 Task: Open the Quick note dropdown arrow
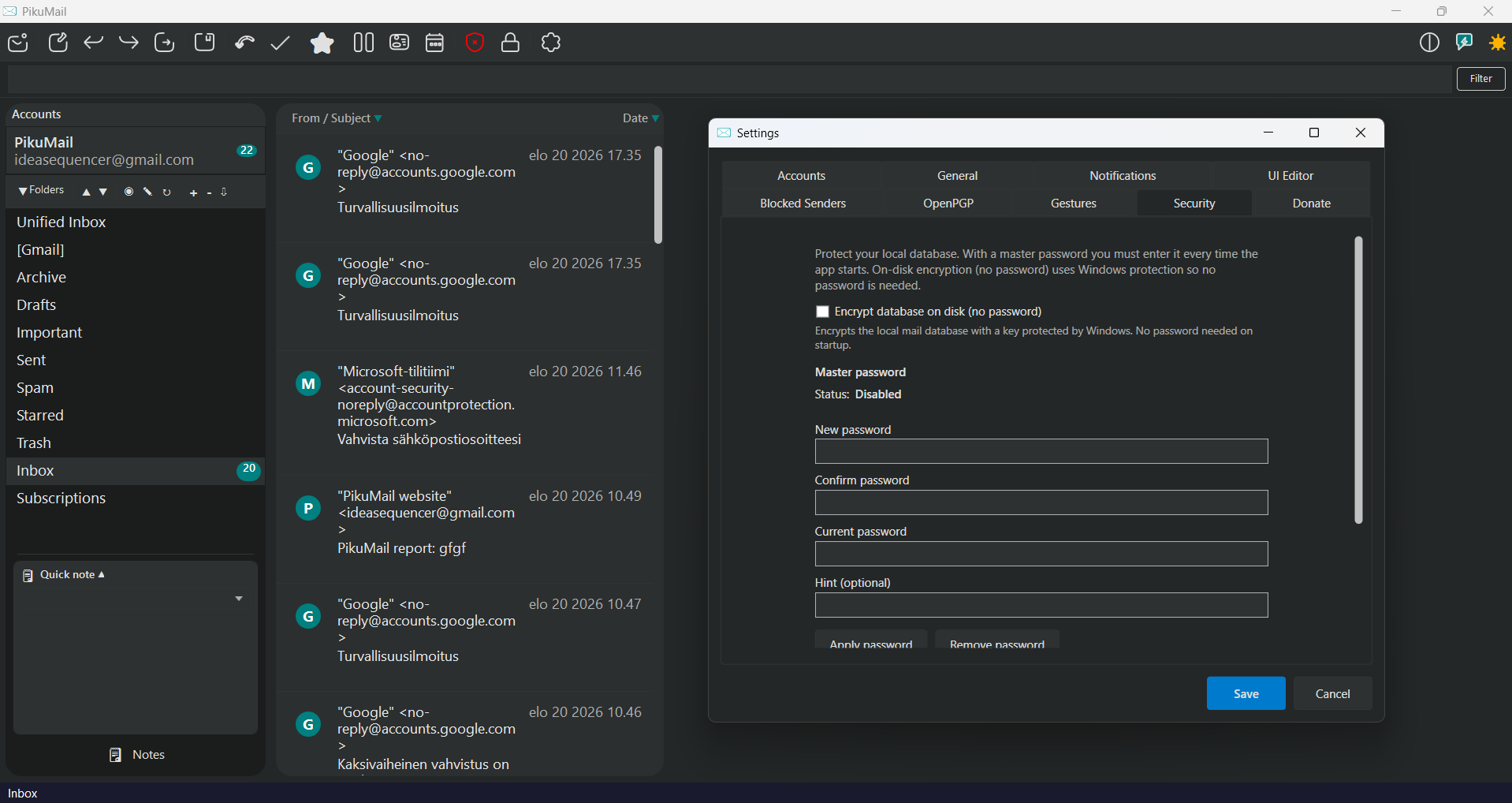tap(239, 599)
